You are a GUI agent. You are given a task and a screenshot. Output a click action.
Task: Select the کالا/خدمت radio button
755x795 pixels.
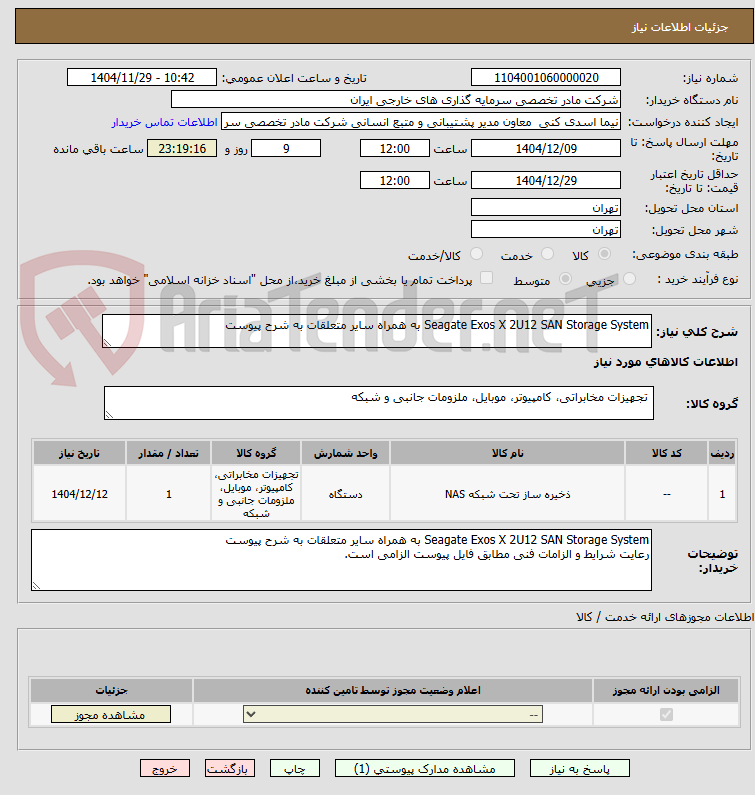[x=476, y=254]
